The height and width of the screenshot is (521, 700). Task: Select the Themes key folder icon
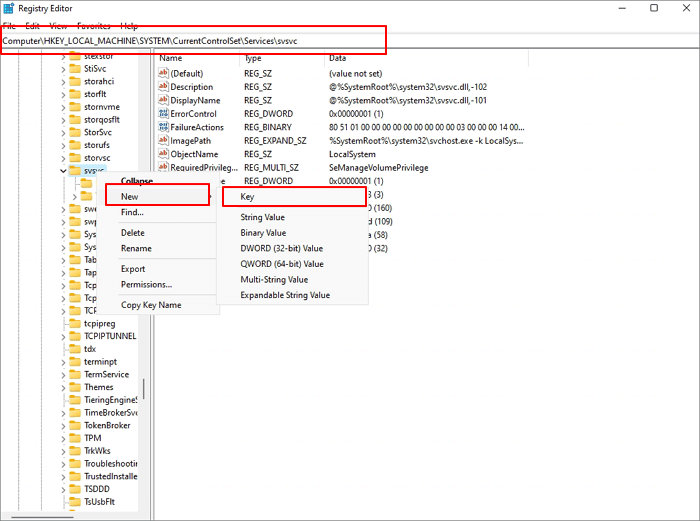(x=74, y=387)
